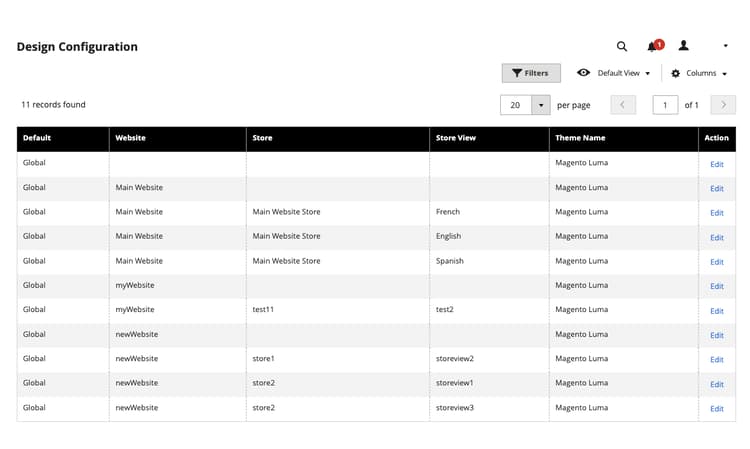Edit the storeview3 row
Viewport: 750px width, 449px height.
pos(717,409)
